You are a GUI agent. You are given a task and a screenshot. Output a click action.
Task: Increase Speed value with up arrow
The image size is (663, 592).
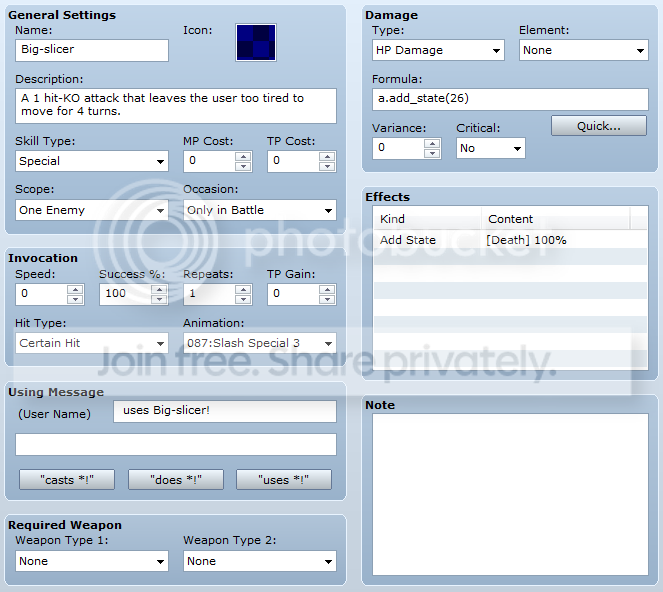tap(75, 289)
